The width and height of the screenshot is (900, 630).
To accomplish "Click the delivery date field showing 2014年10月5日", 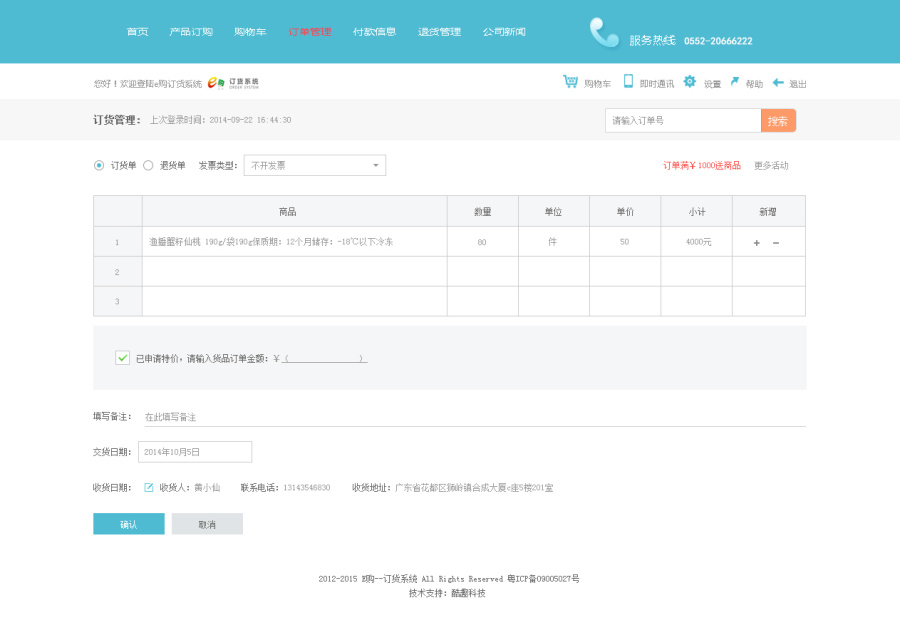I will click(194, 451).
